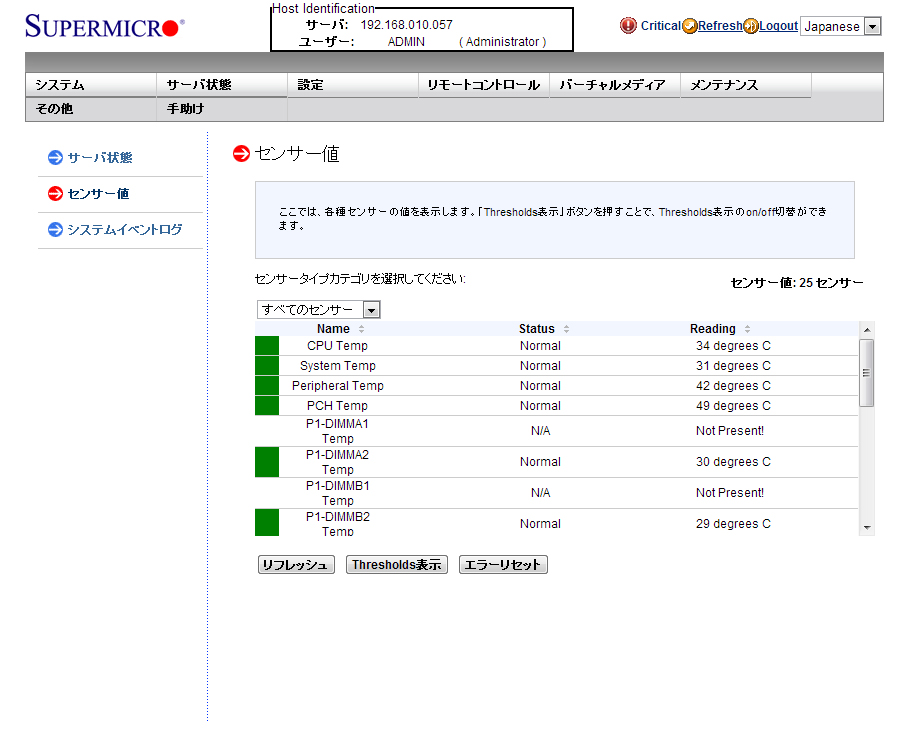Click the Logout link
This screenshot has width=910, height=730.
tap(778, 26)
